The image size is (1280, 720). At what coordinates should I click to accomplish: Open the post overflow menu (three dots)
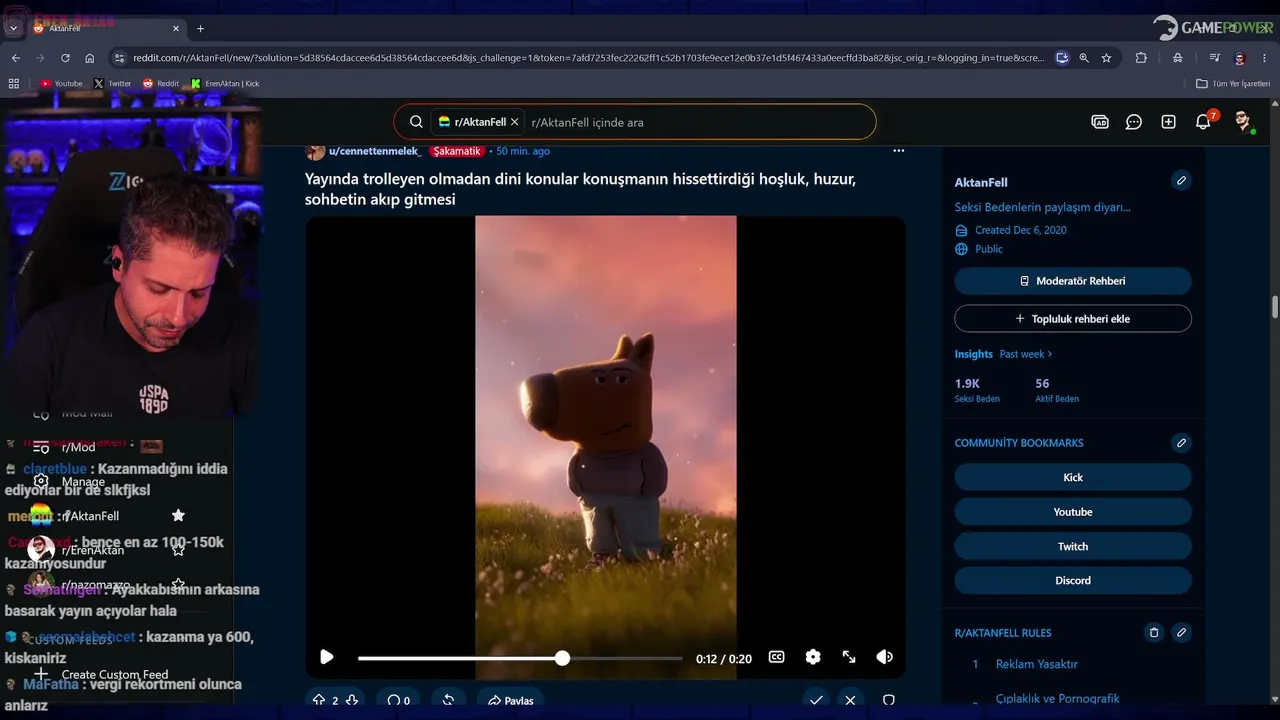pos(898,151)
